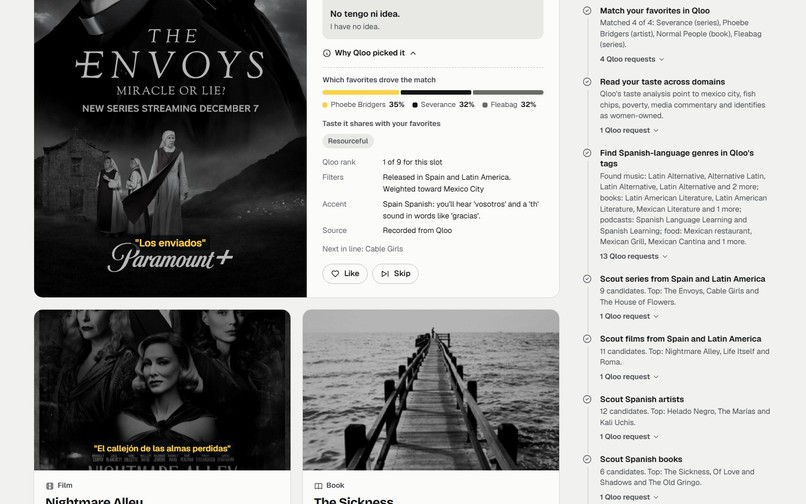Click the yellow Phoebe Bridgers match bar
The height and width of the screenshot is (504, 806).
pyautogui.click(x=360, y=93)
